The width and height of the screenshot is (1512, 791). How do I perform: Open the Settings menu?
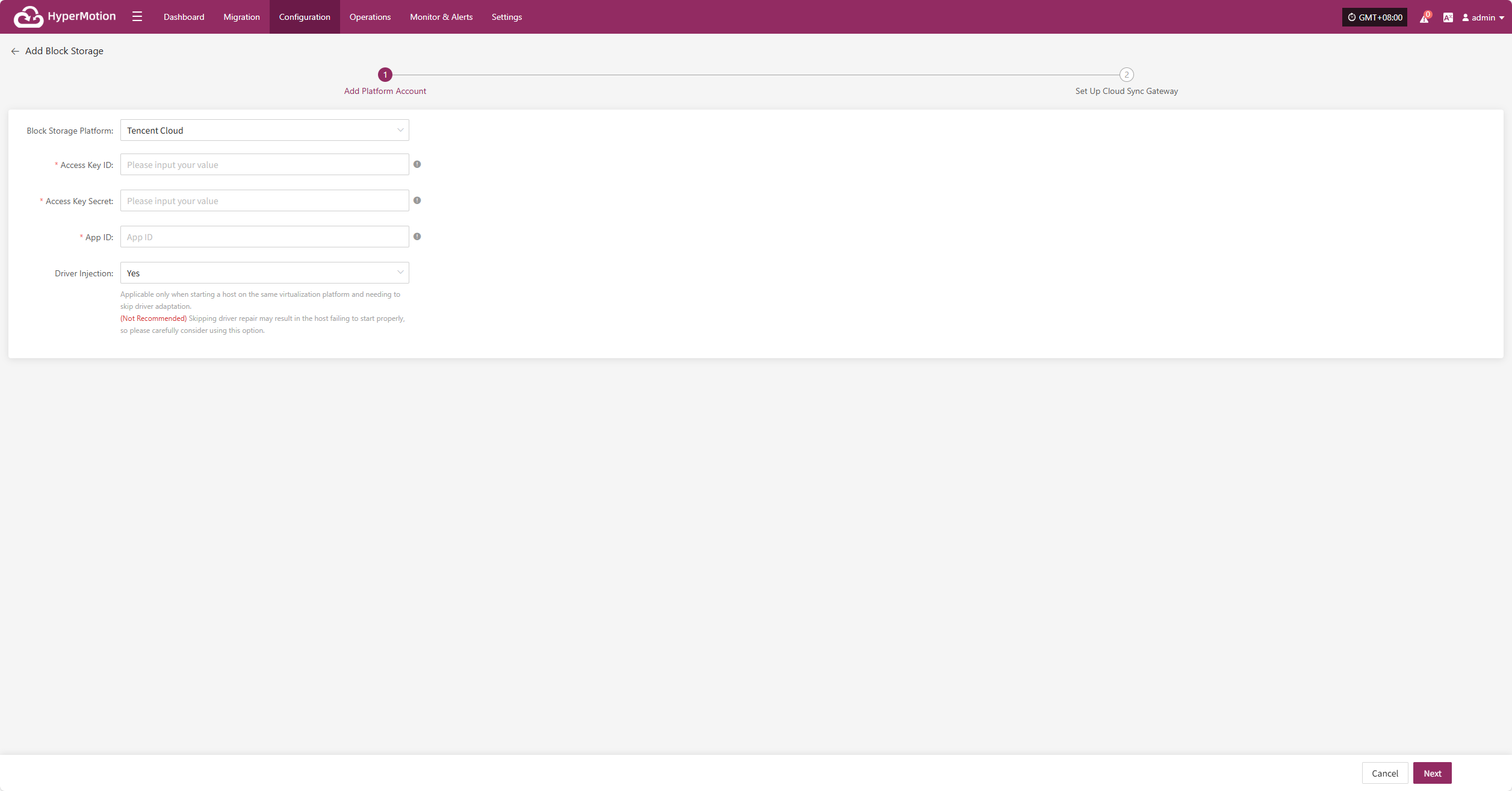click(x=507, y=17)
